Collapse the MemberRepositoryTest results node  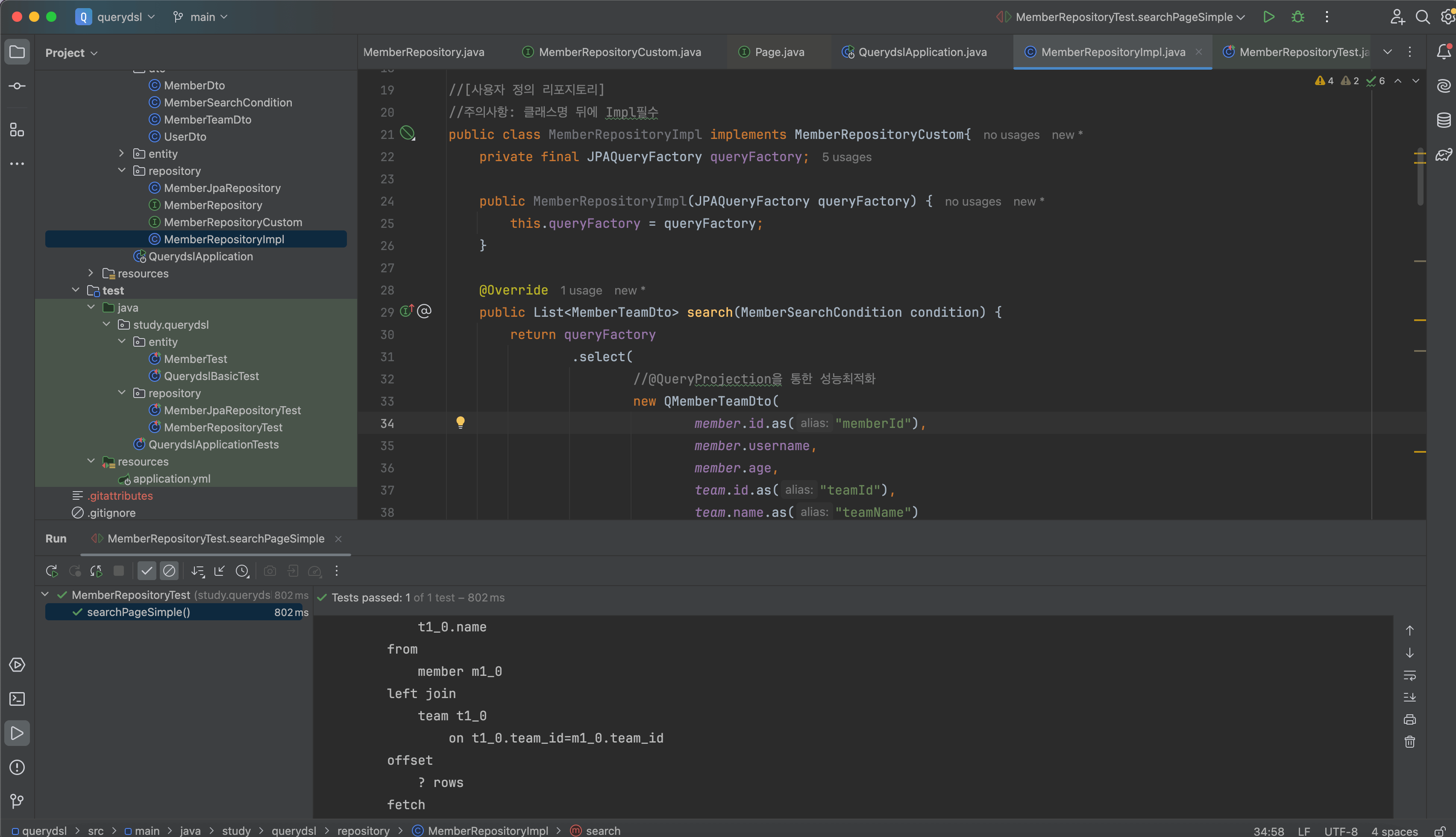coord(45,595)
